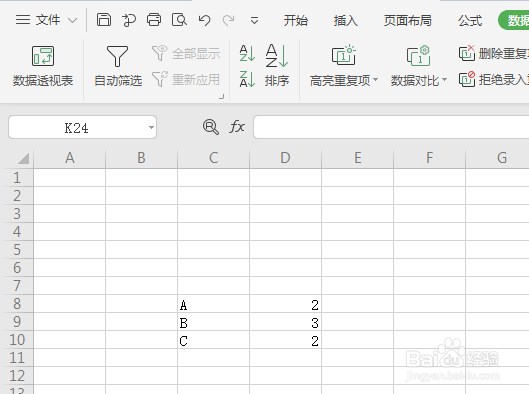This screenshot has width=529, height=394.
Task: Select column D header
Action: tap(285, 158)
